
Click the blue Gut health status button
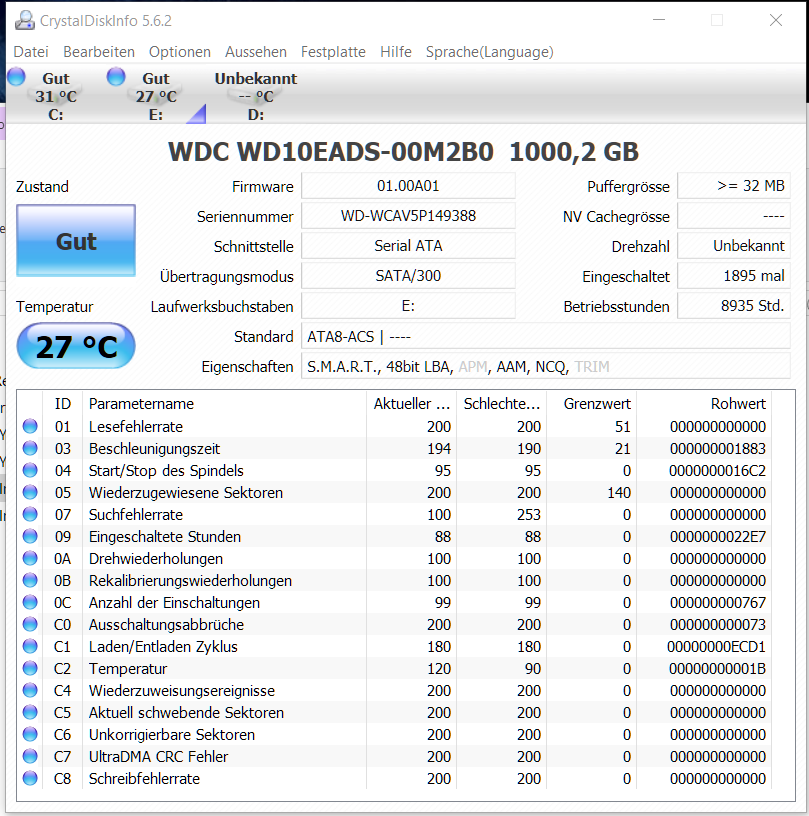click(76, 240)
